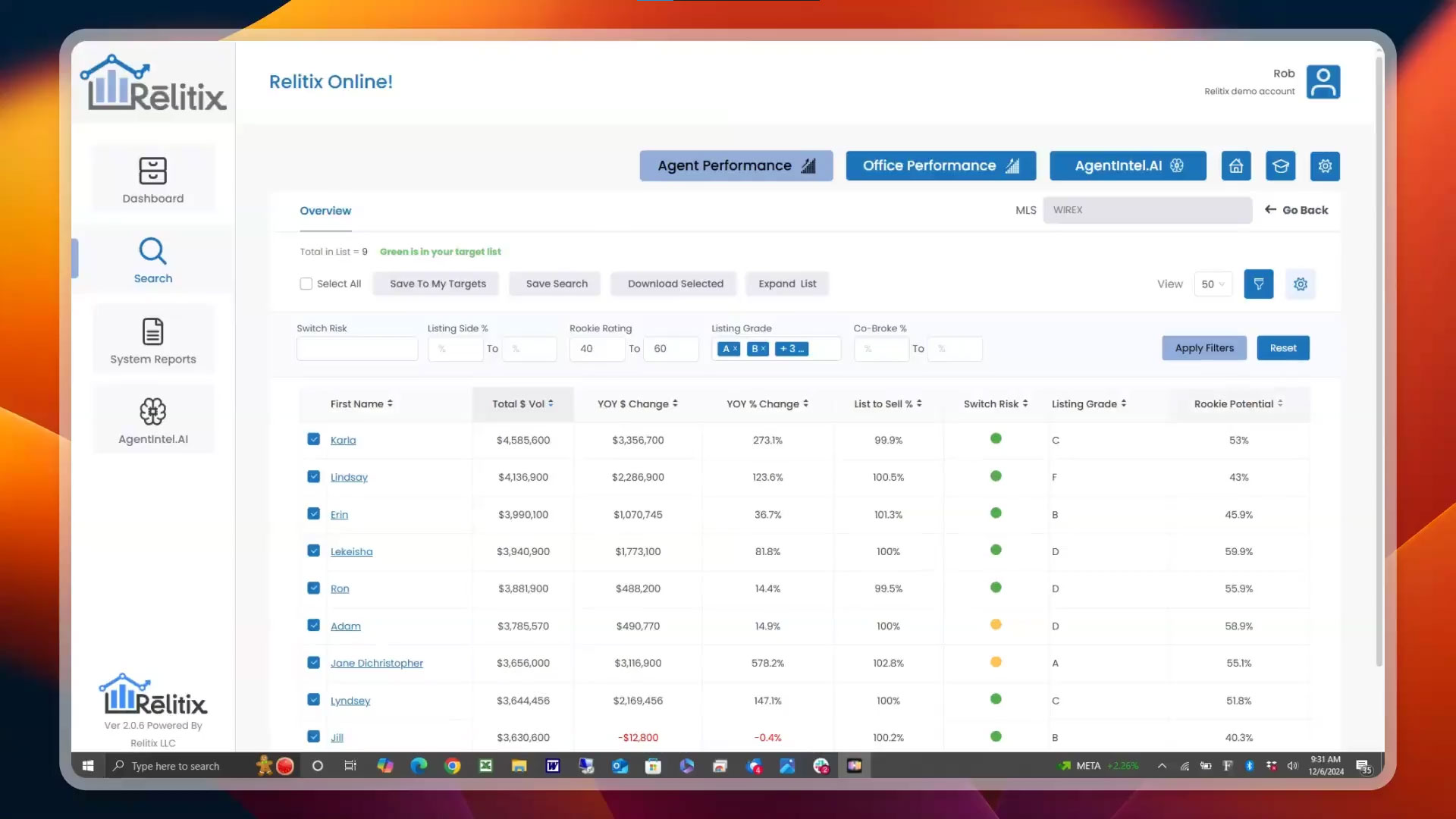This screenshot has width=1456, height=819.
Task: Open AgentIntel.AI from the sidebar
Action: 152,419
